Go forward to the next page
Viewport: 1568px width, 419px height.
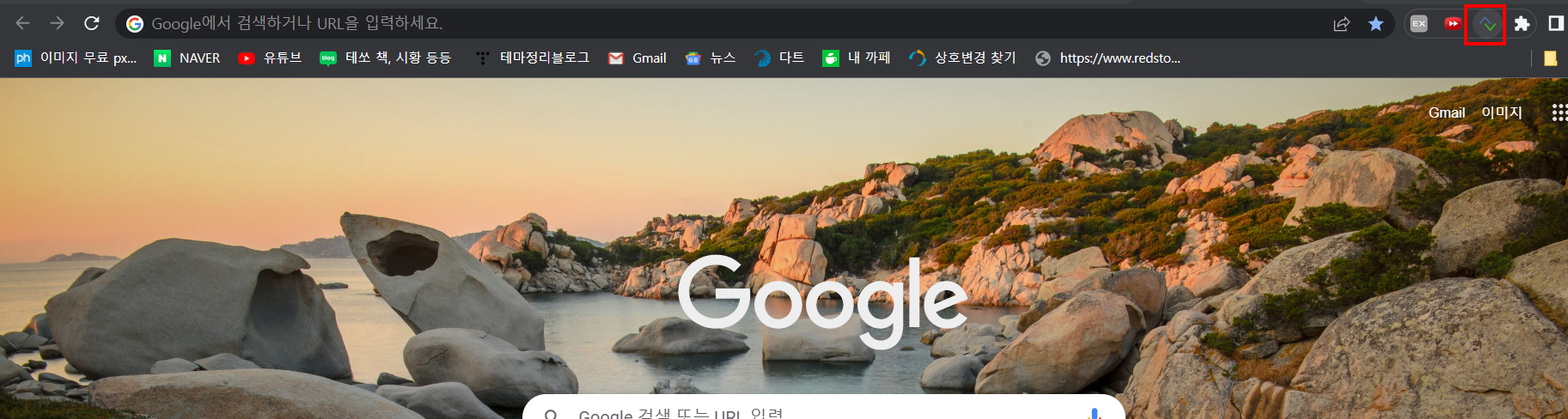[x=57, y=23]
